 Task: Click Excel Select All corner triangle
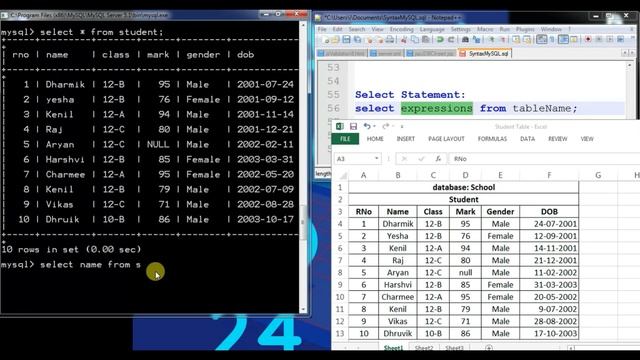pos(342,176)
